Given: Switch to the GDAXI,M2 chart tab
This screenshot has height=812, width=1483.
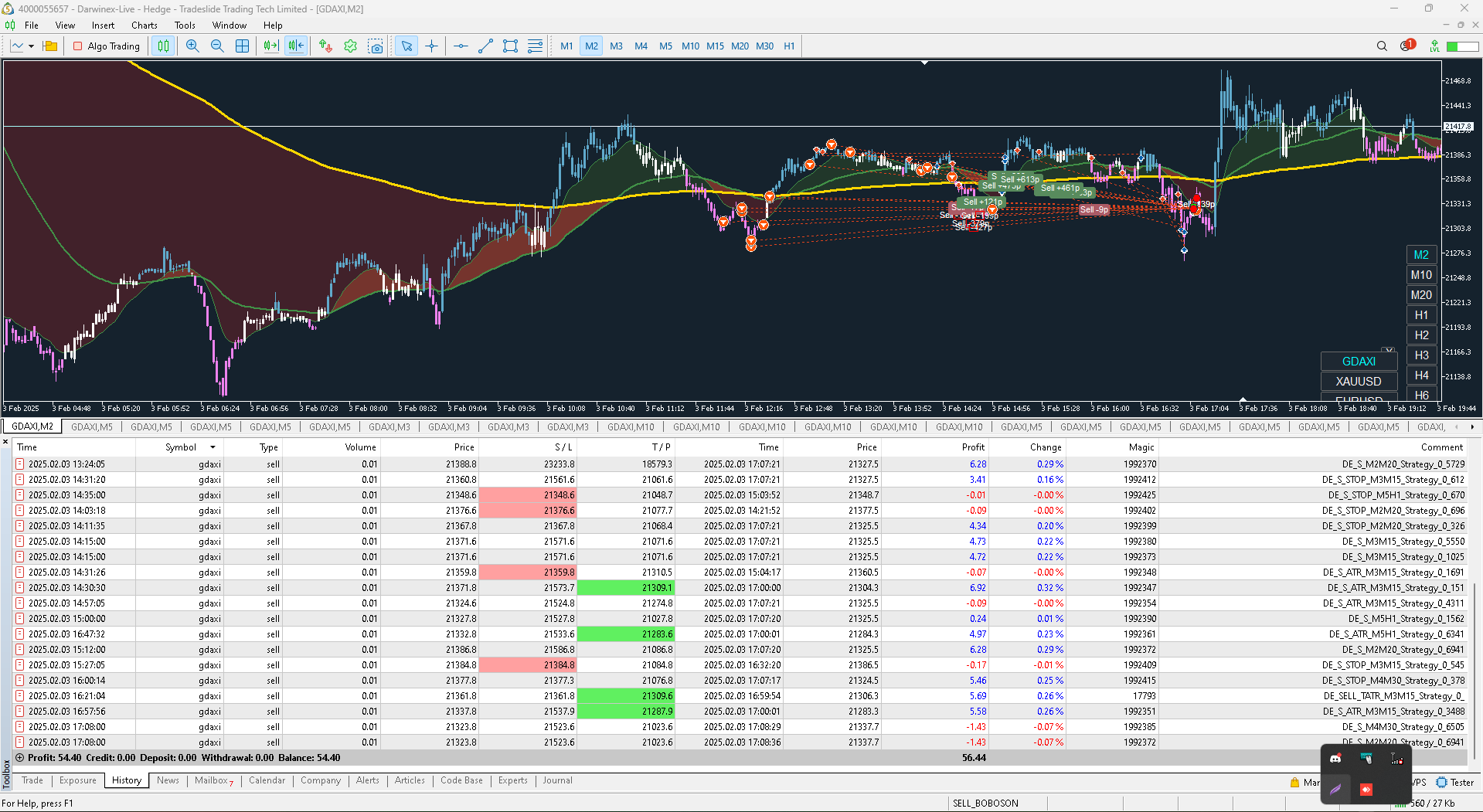Looking at the screenshot, I should pos(32,426).
